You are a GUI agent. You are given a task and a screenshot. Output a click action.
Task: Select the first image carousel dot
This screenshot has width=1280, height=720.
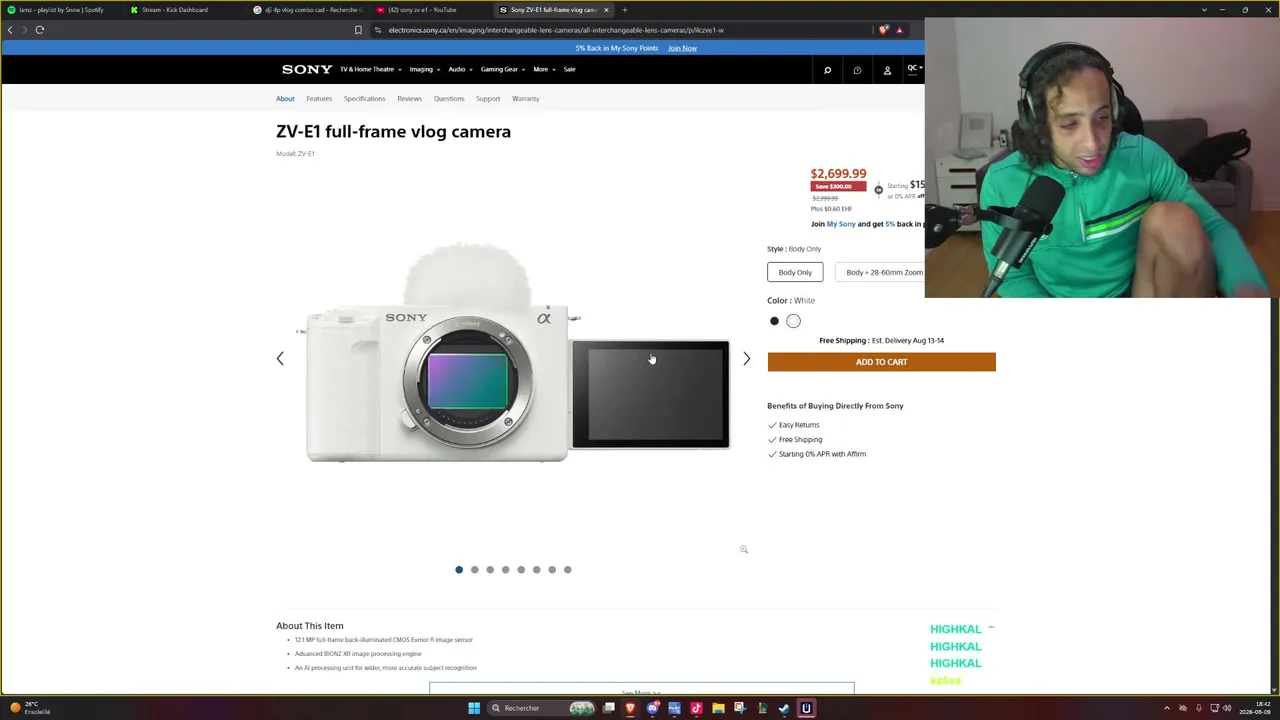point(459,570)
